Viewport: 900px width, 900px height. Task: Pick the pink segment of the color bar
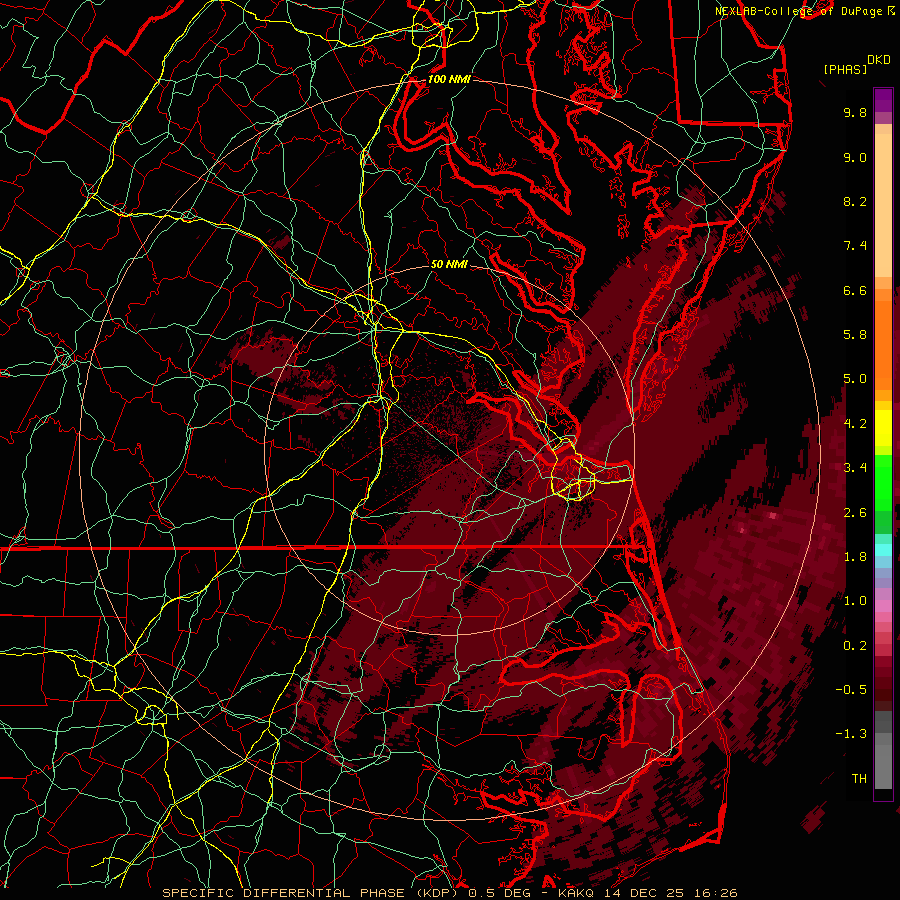[883, 606]
